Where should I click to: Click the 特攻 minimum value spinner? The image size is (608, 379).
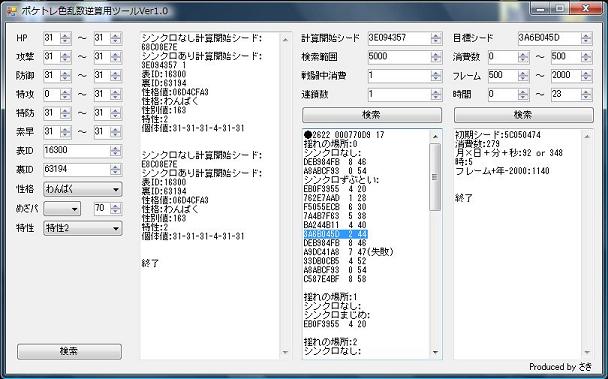57,94
